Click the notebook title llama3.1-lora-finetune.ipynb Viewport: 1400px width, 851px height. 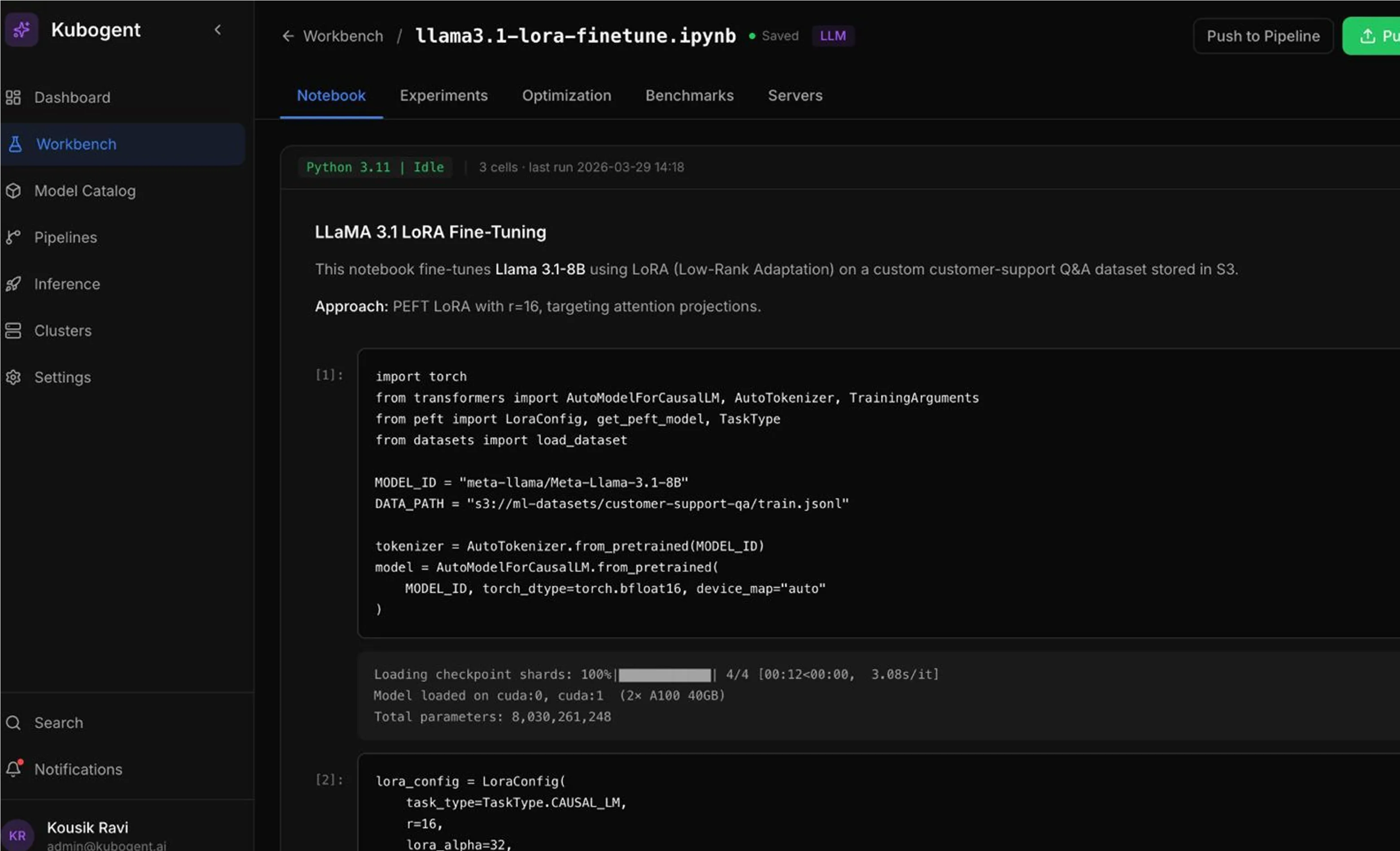pos(576,35)
